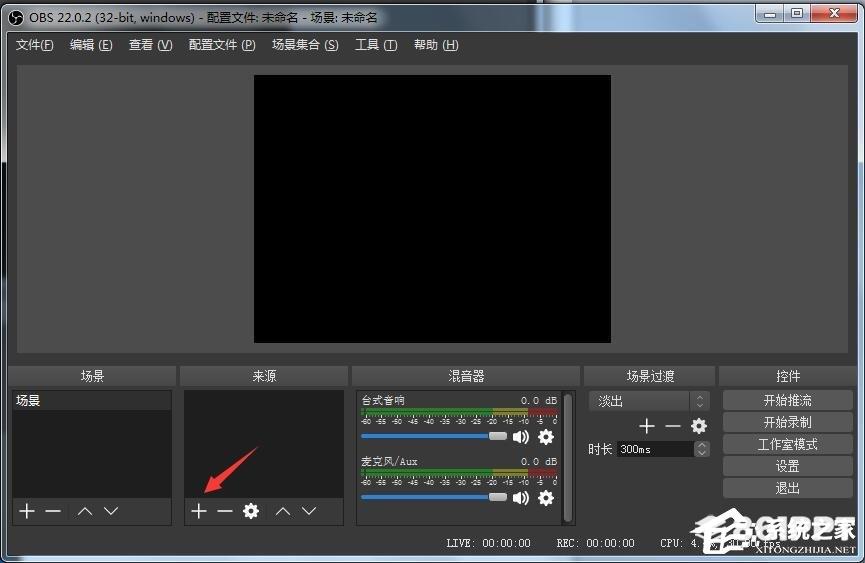Remove the selected scene

point(53,511)
